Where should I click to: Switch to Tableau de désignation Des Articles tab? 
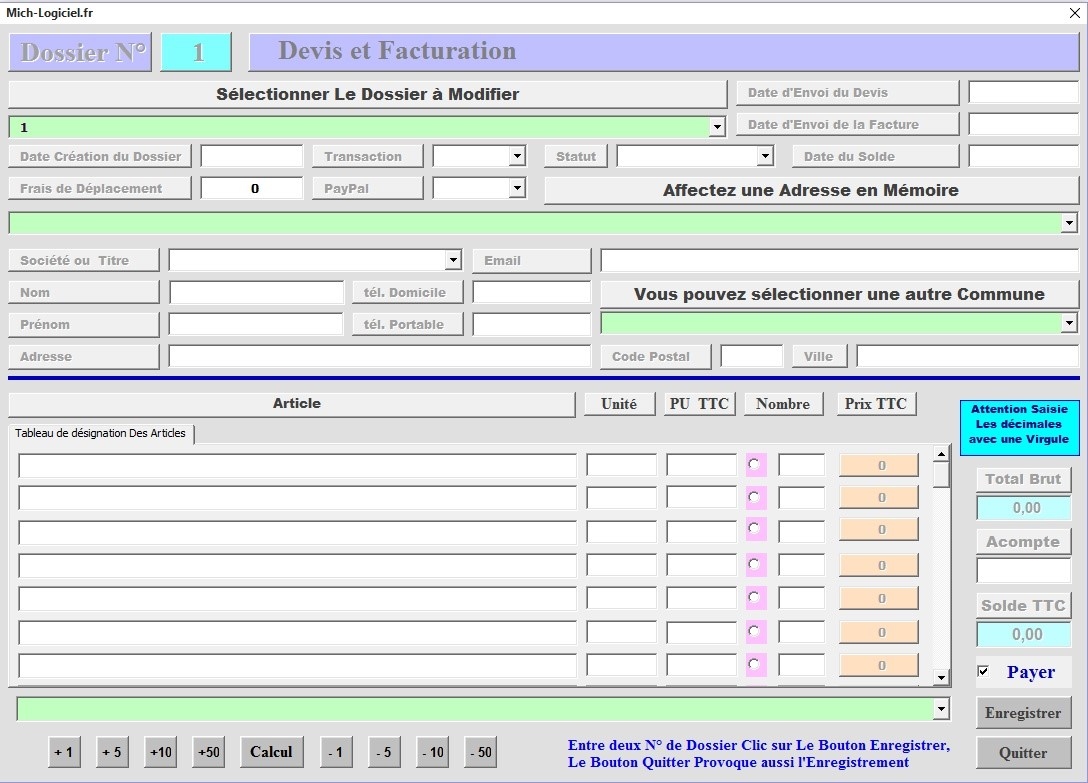101,433
